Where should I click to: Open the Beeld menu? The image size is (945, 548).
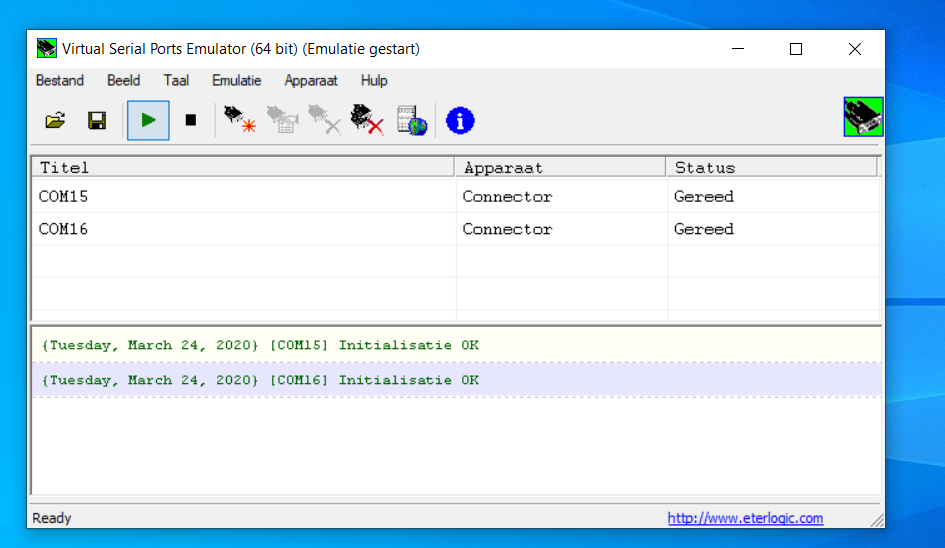[123, 80]
